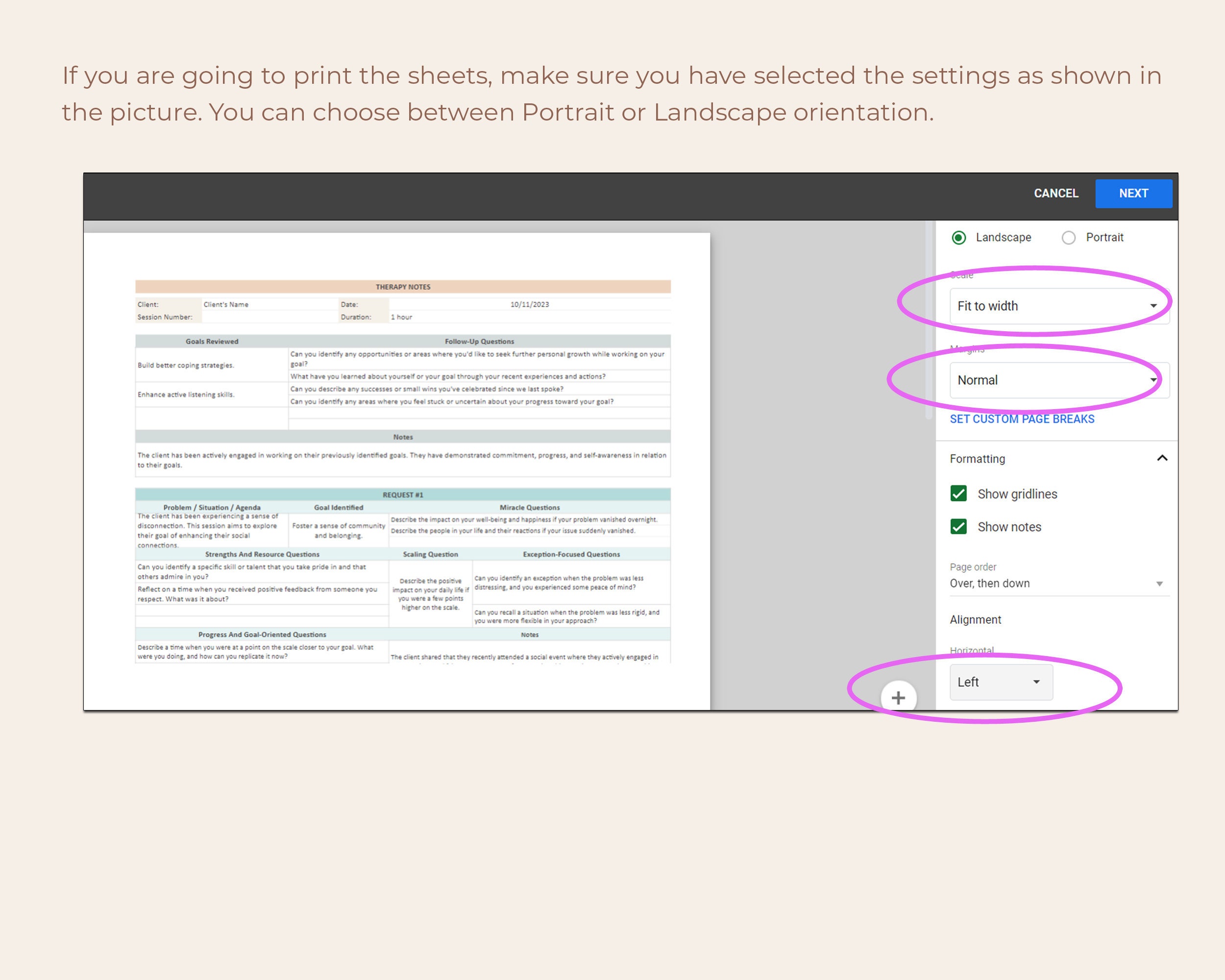Open SET CUSTOM PAGE BREAKS
The image size is (1225, 980).
pos(1022,418)
